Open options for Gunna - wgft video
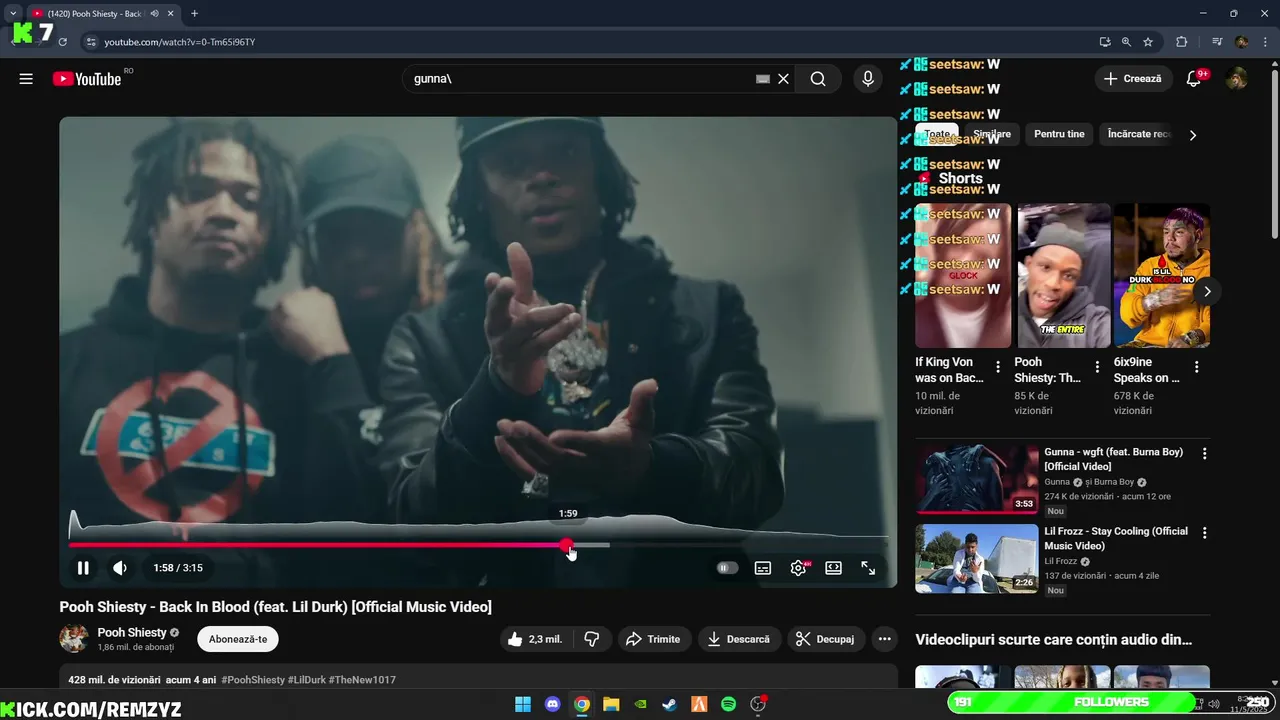This screenshot has height=720, width=1280. tap(1204, 454)
